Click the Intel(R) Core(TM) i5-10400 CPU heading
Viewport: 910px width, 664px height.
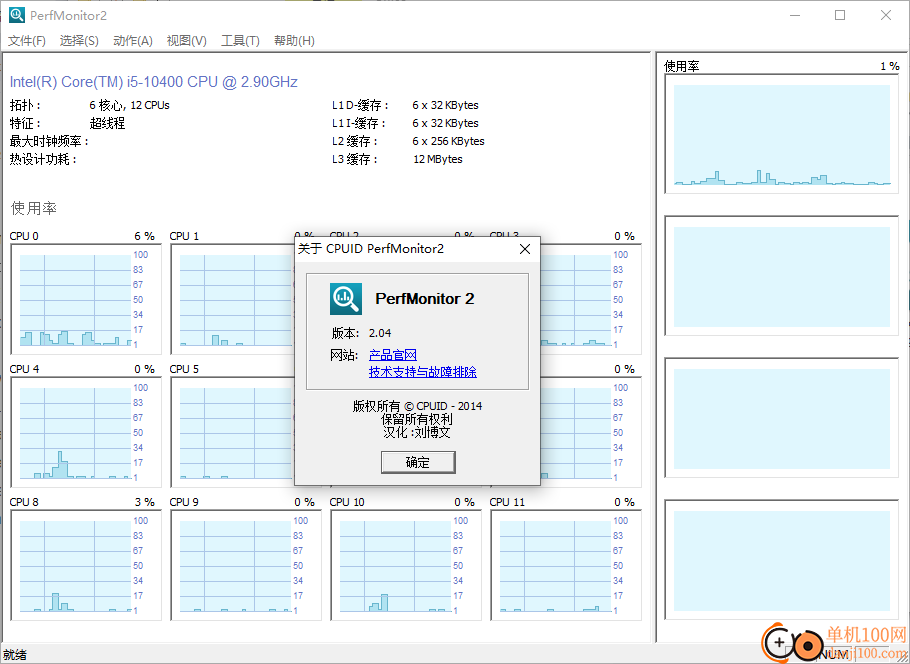154,82
